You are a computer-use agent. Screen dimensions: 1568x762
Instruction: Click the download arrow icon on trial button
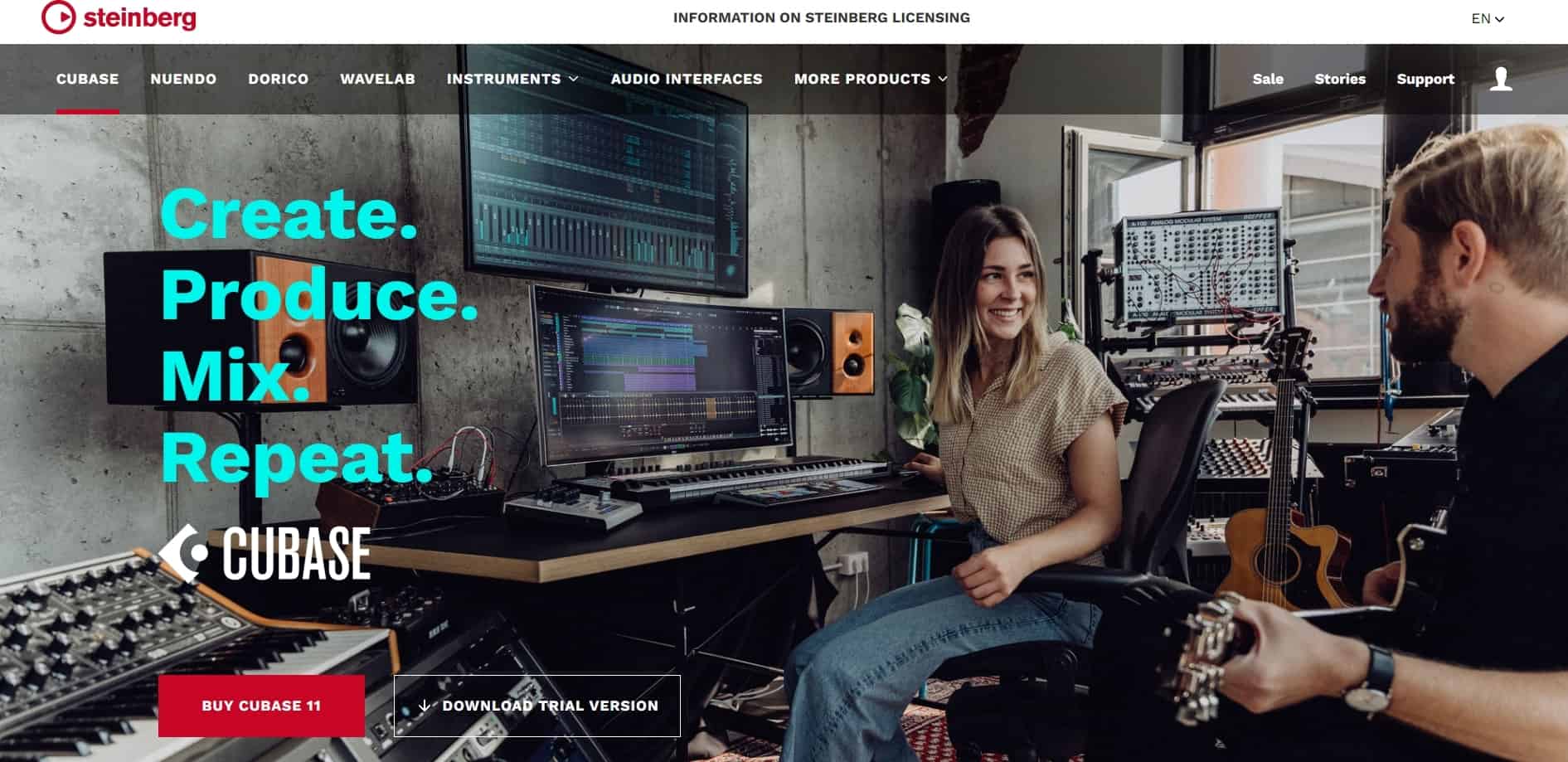coord(425,706)
